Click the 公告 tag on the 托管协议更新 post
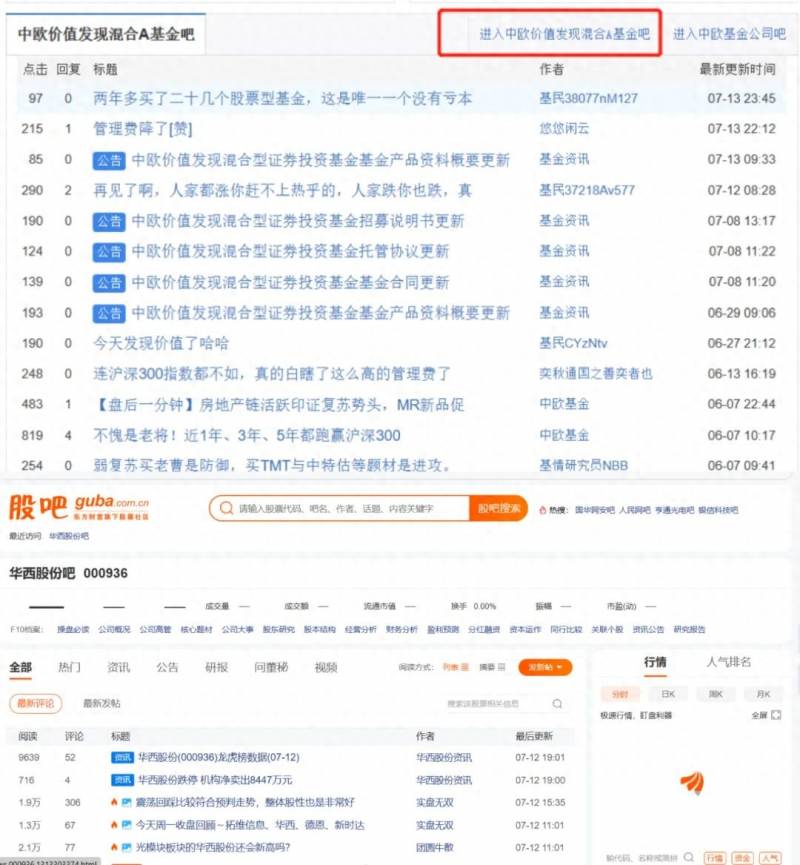This screenshot has width=800, height=865. tap(109, 252)
